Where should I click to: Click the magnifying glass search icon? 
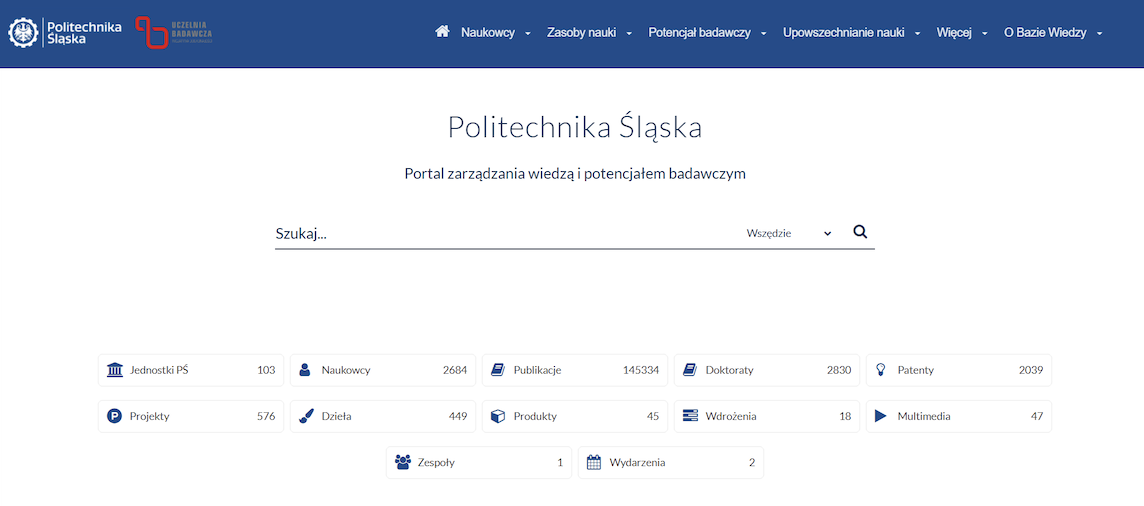[860, 233]
